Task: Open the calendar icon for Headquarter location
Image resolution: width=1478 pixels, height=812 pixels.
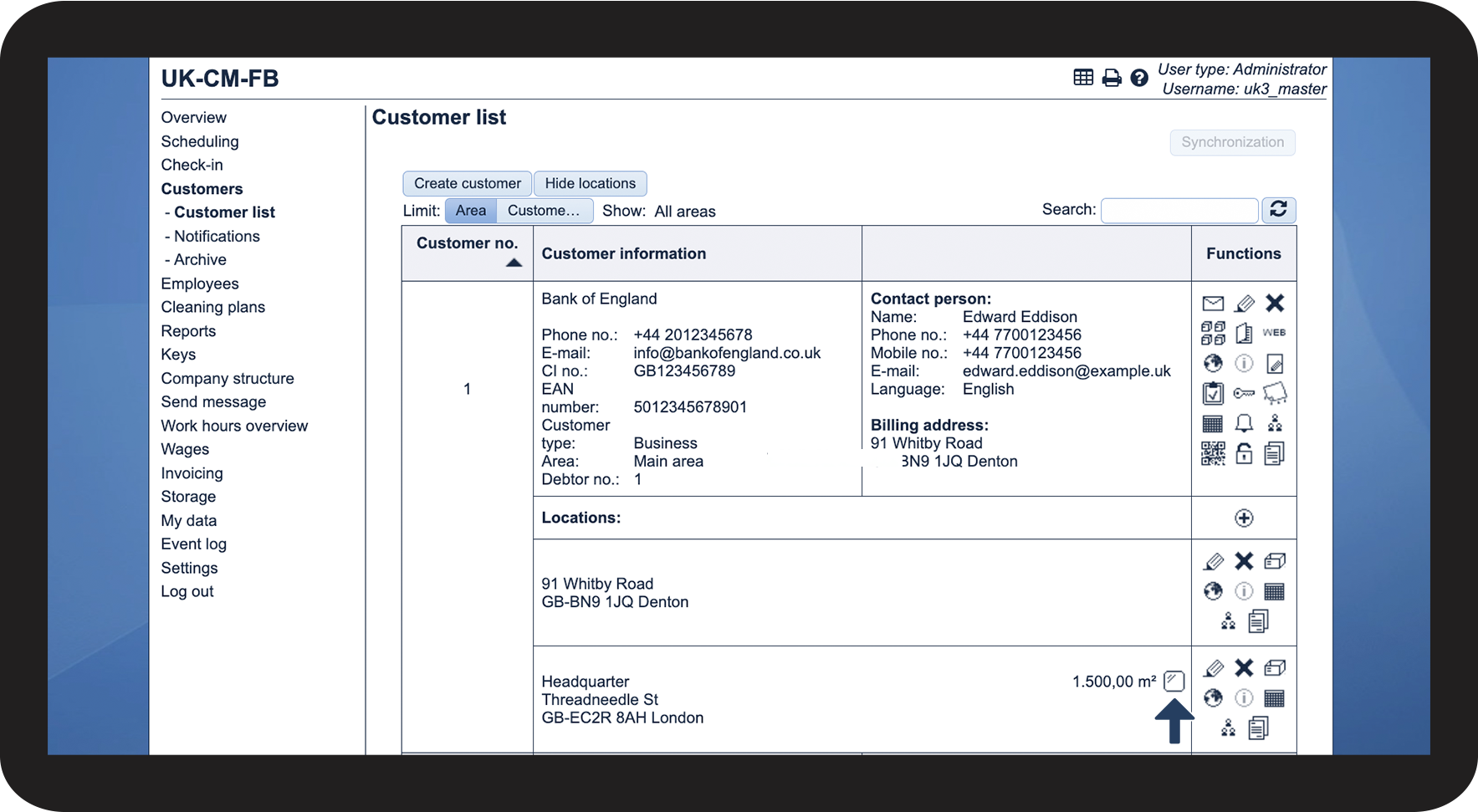Action: [1275, 697]
